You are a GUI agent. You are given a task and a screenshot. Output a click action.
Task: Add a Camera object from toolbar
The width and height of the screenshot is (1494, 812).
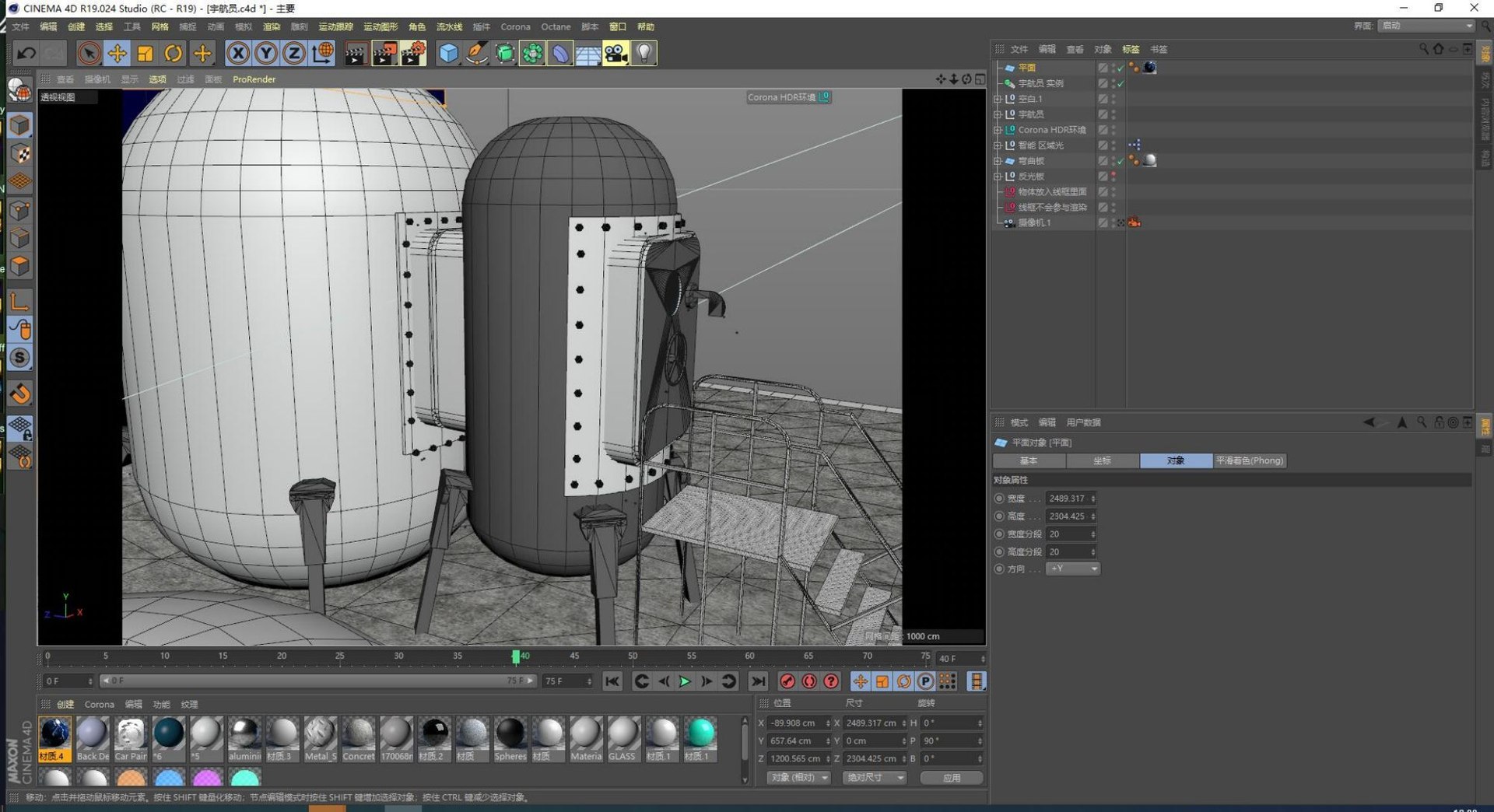615,54
